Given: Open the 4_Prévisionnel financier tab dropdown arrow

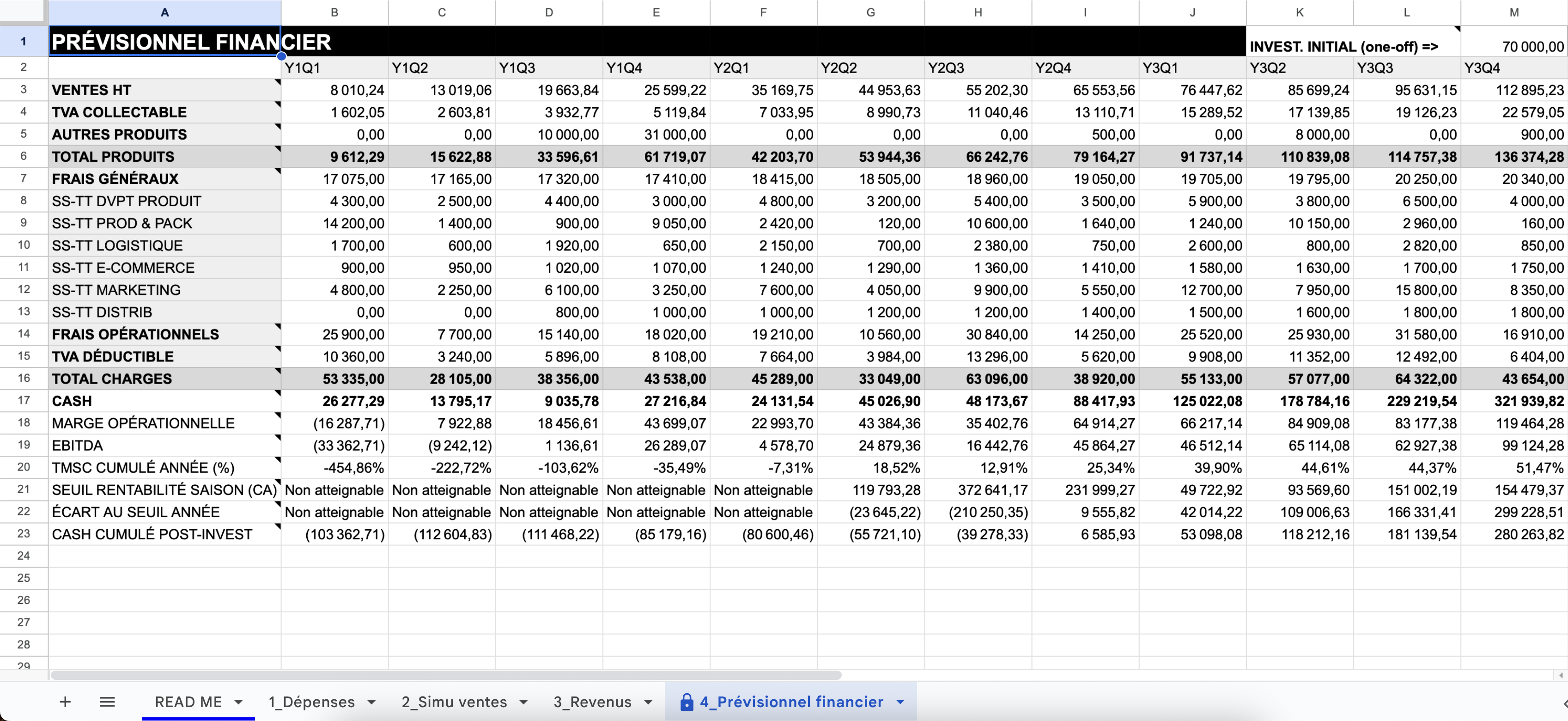Looking at the screenshot, I should (900, 702).
